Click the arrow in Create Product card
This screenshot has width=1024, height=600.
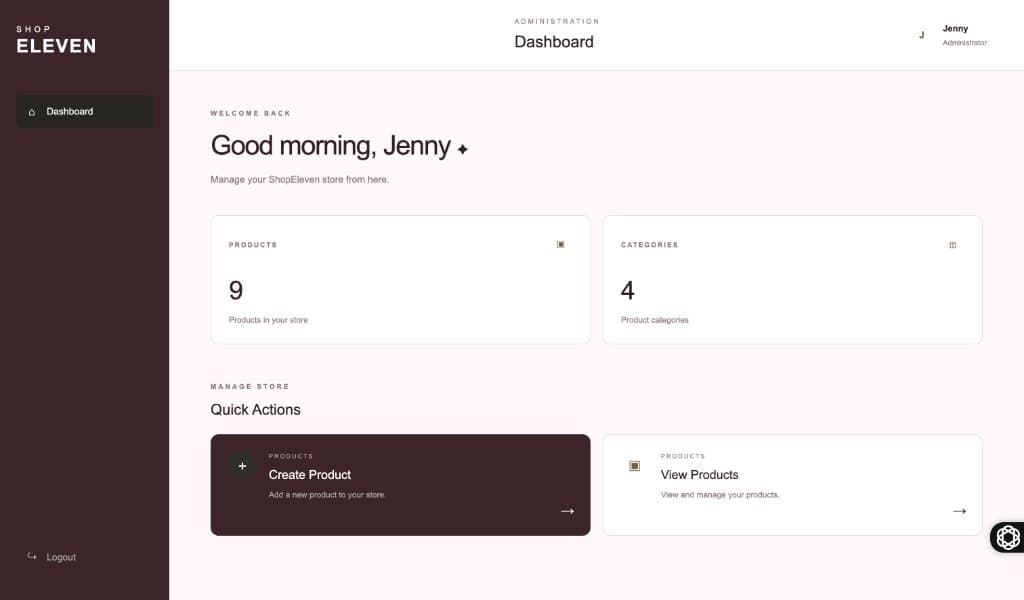click(x=568, y=511)
